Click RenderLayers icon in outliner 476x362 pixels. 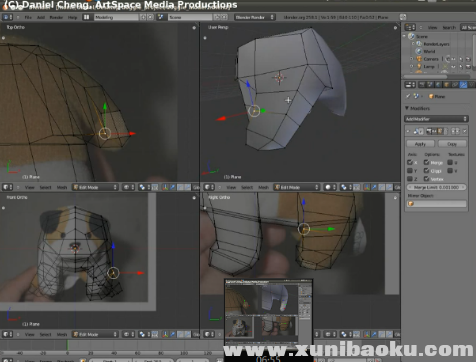(x=419, y=44)
